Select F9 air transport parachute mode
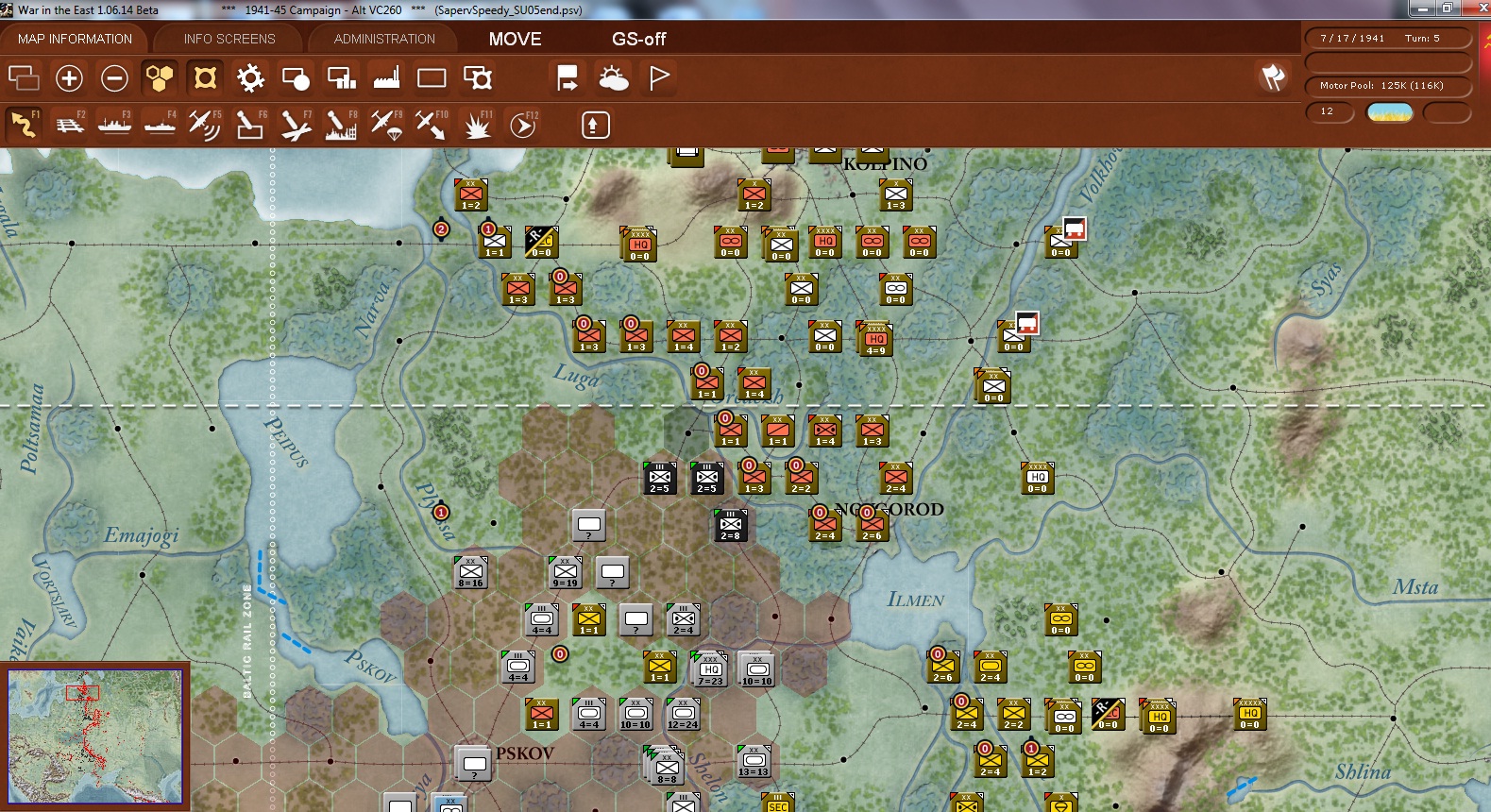Screen dimensions: 1491x812 tap(386, 125)
